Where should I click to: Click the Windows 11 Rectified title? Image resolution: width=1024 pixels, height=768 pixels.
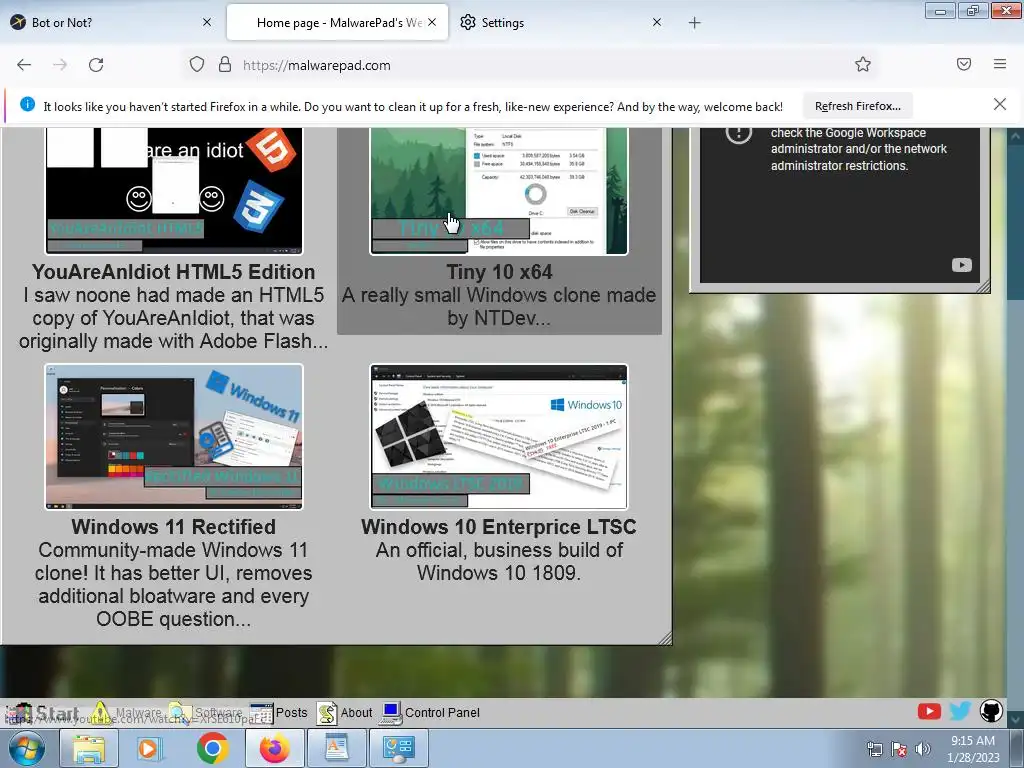pyautogui.click(x=174, y=526)
